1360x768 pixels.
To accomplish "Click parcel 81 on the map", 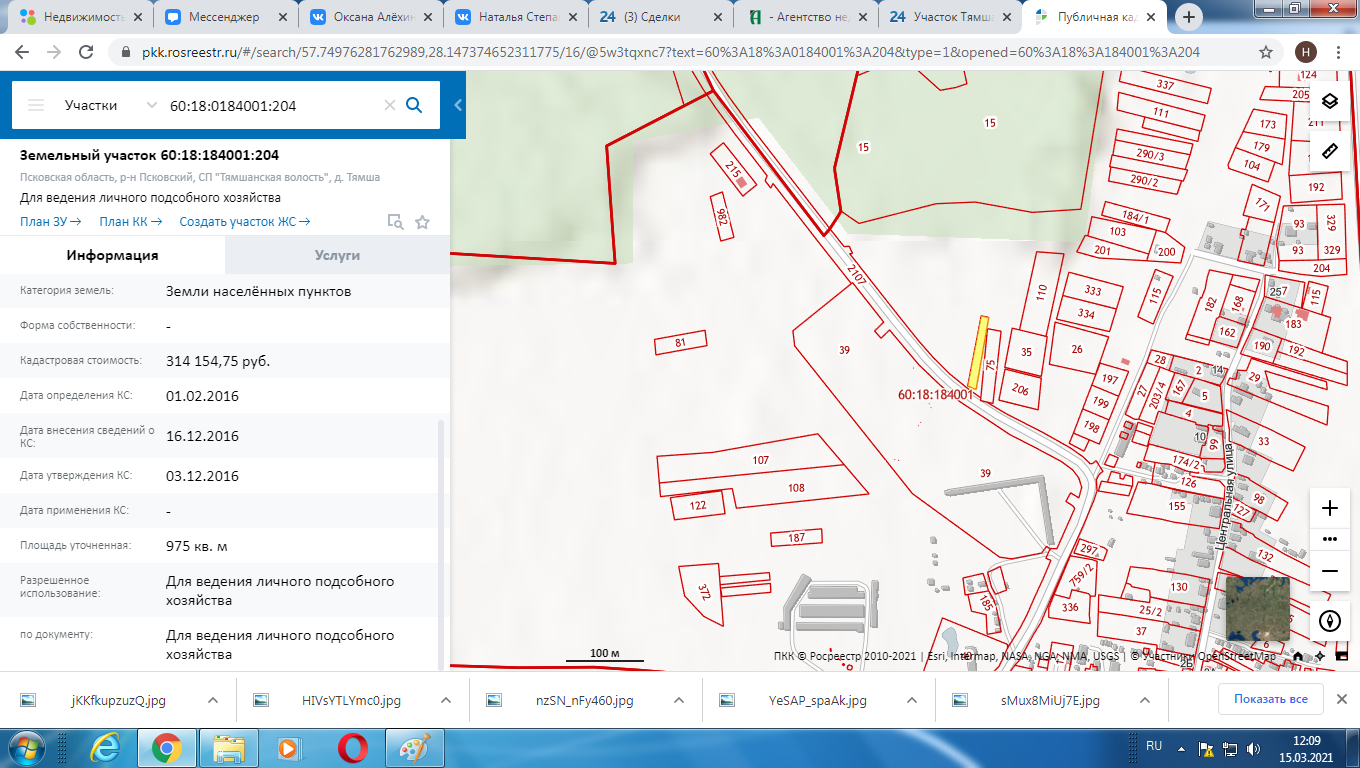I will (680, 344).
